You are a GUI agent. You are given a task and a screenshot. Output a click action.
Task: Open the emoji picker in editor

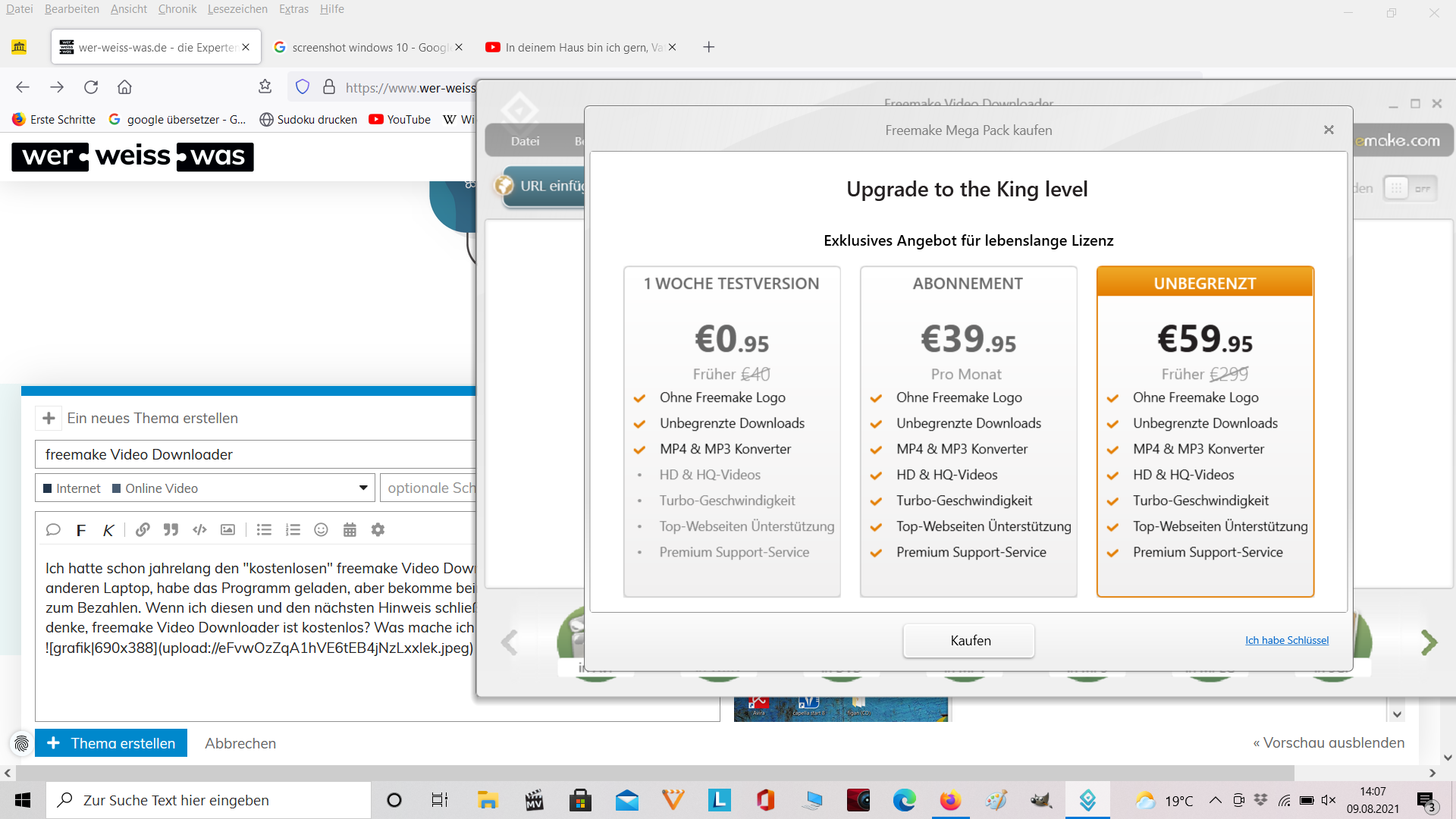[321, 530]
